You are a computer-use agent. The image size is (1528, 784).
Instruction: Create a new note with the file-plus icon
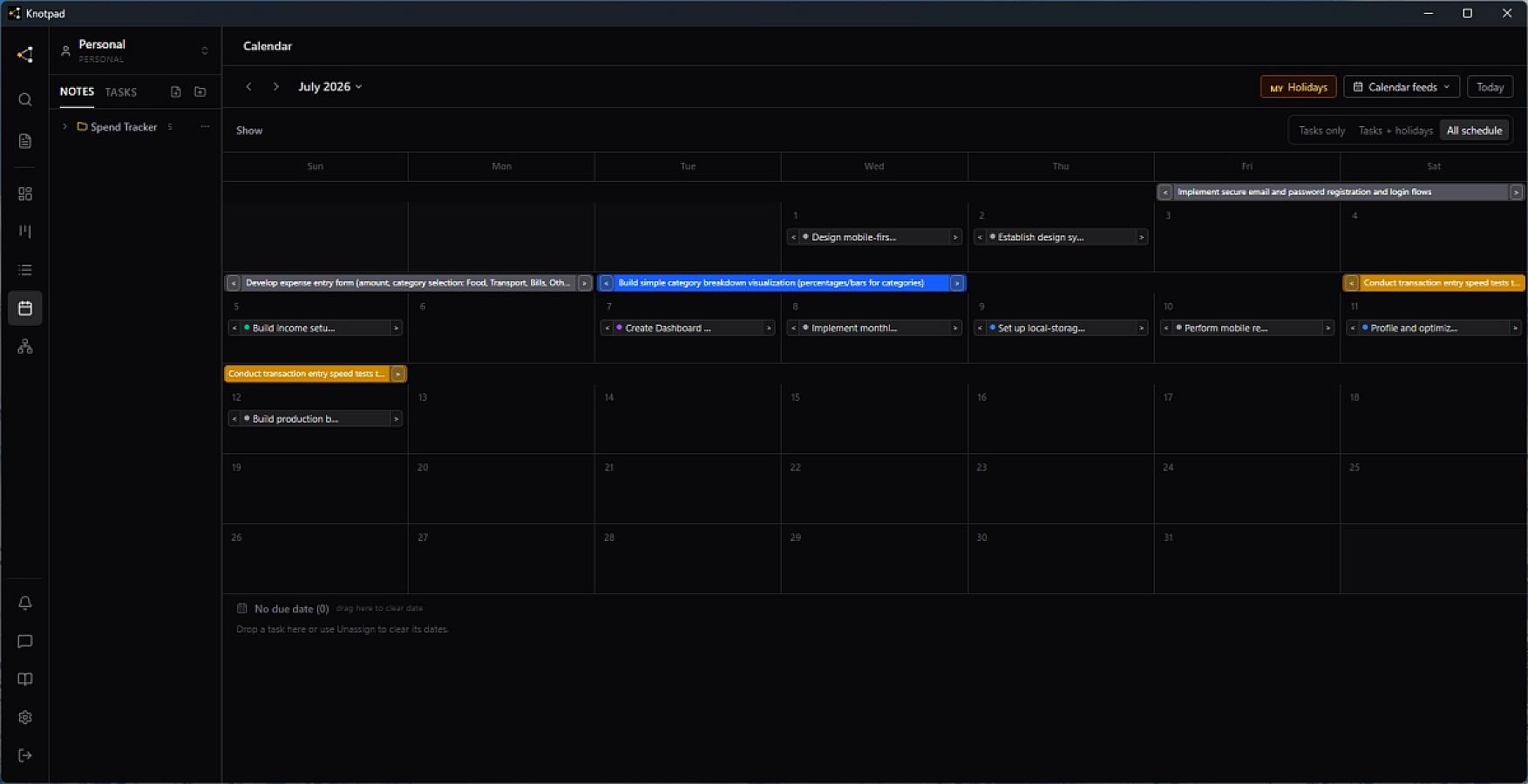(x=176, y=91)
